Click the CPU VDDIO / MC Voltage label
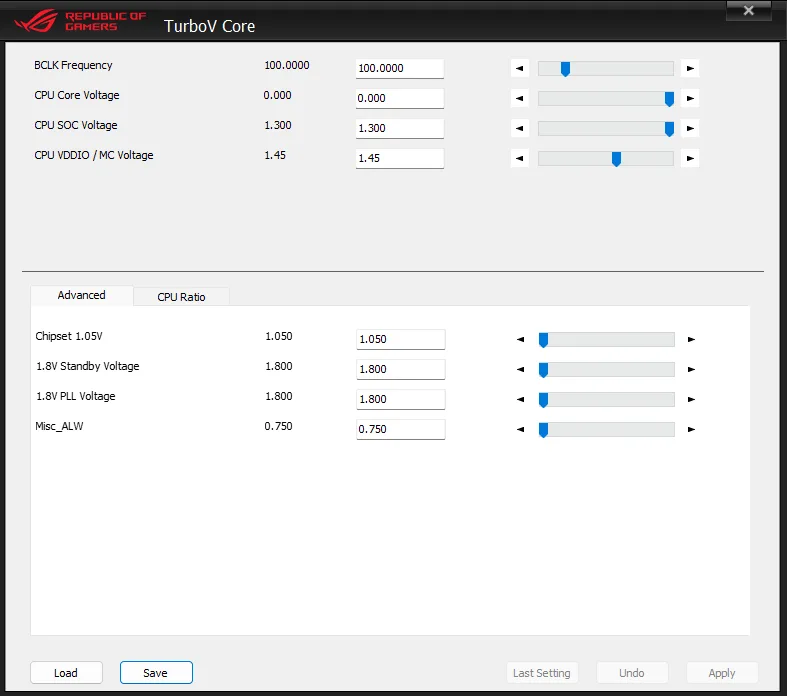Screen dimensions: 787x696 pyautogui.click(x=94, y=156)
